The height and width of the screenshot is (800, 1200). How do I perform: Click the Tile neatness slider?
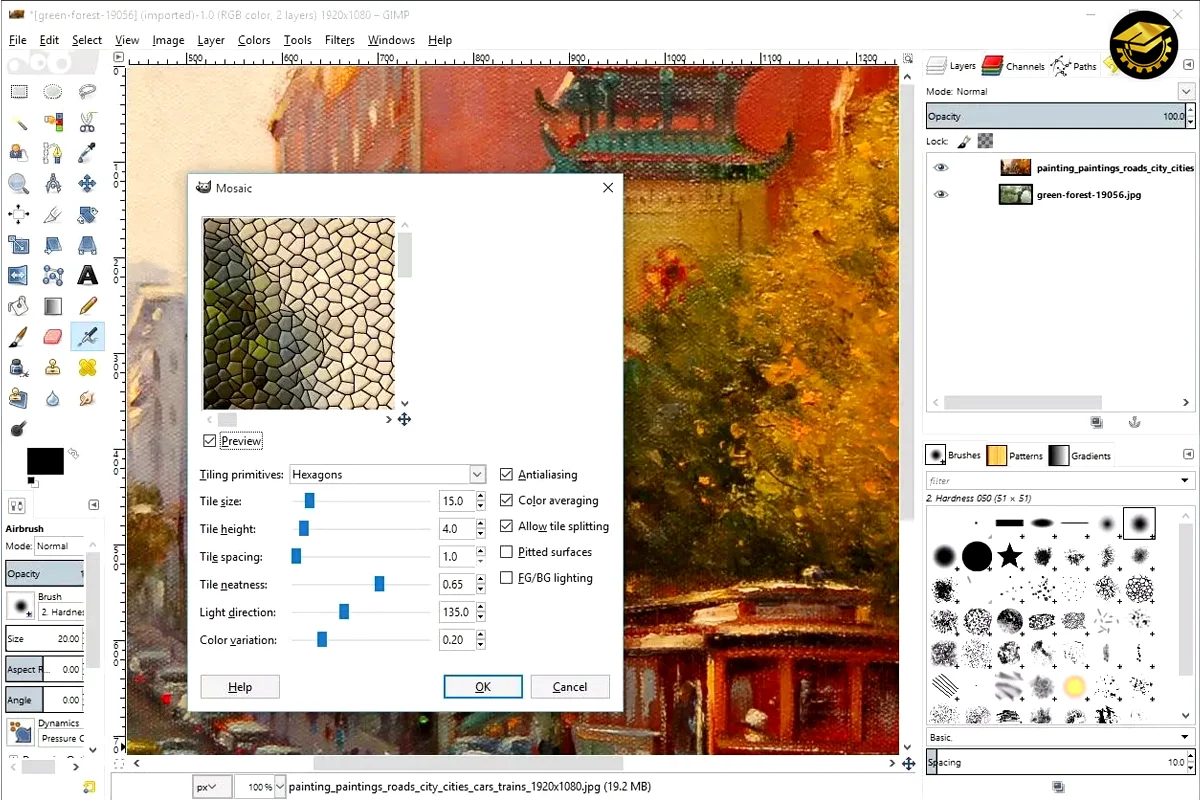[x=361, y=584]
